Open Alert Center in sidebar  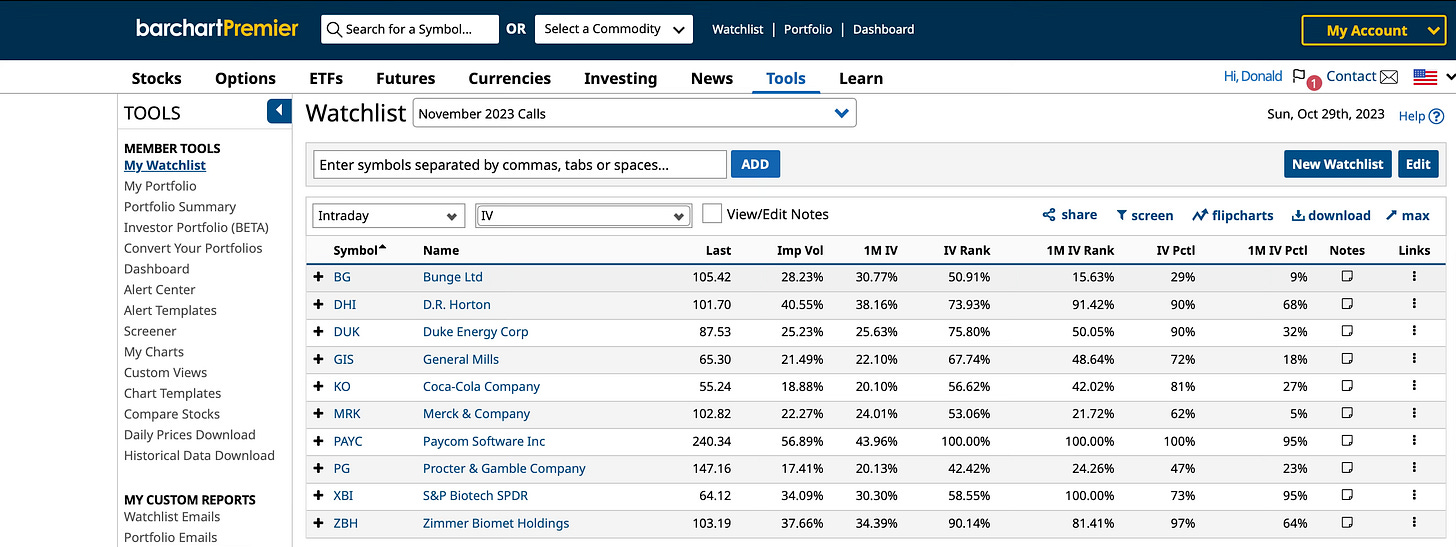click(160, 289)
